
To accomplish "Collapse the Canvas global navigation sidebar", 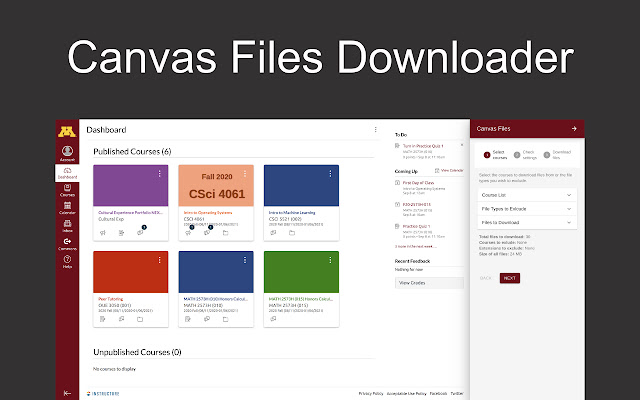I will pos(67,393).
